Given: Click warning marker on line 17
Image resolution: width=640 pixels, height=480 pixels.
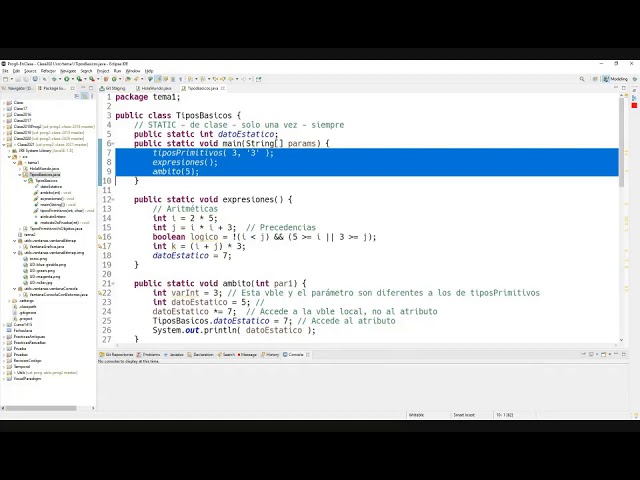Looking at the screenshot, I should point(100,247).
